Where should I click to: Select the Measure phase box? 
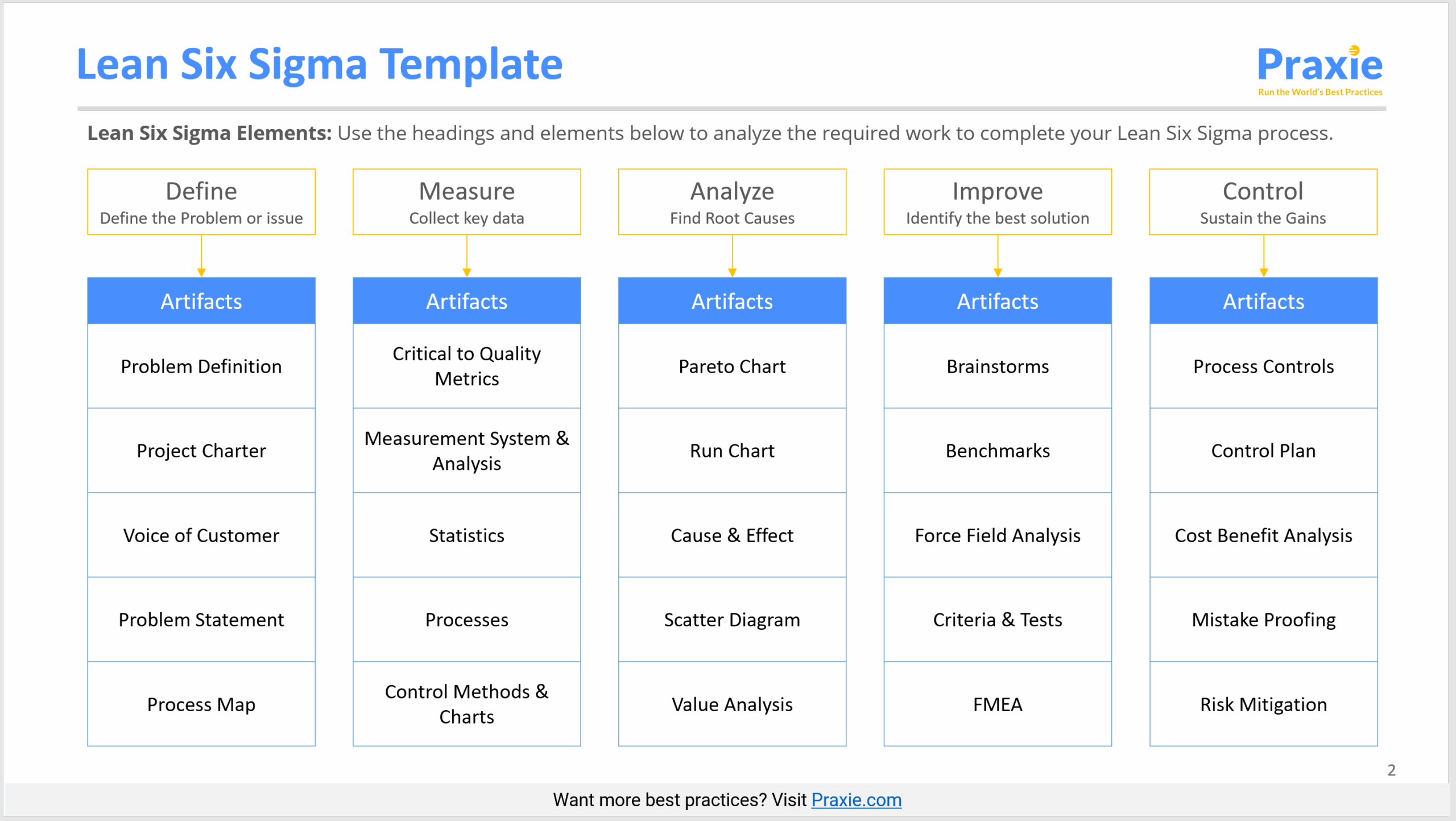click(466, 202)
